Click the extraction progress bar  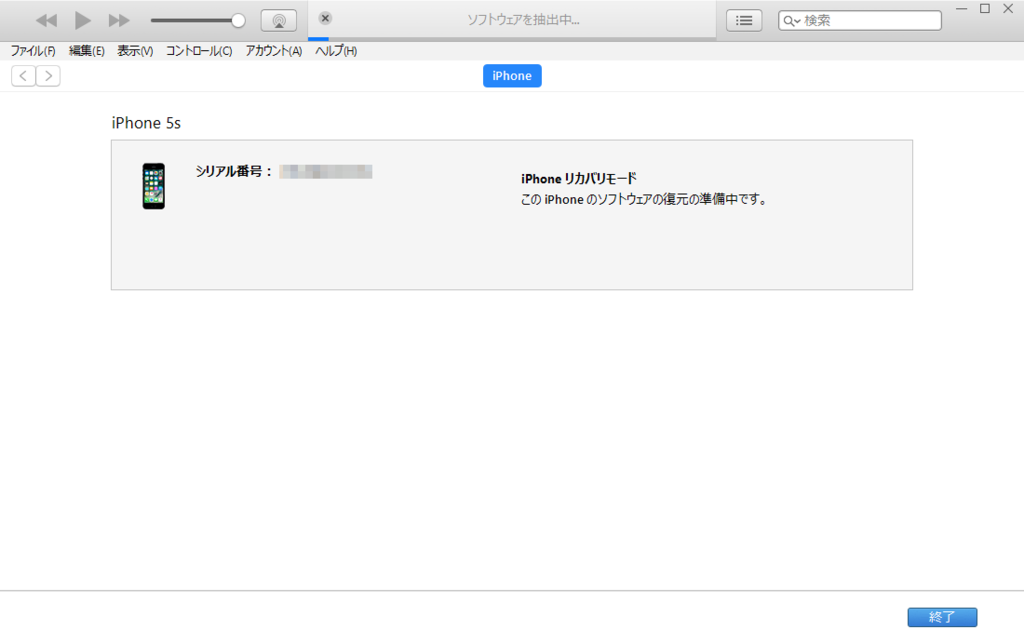tap(512, 39)
